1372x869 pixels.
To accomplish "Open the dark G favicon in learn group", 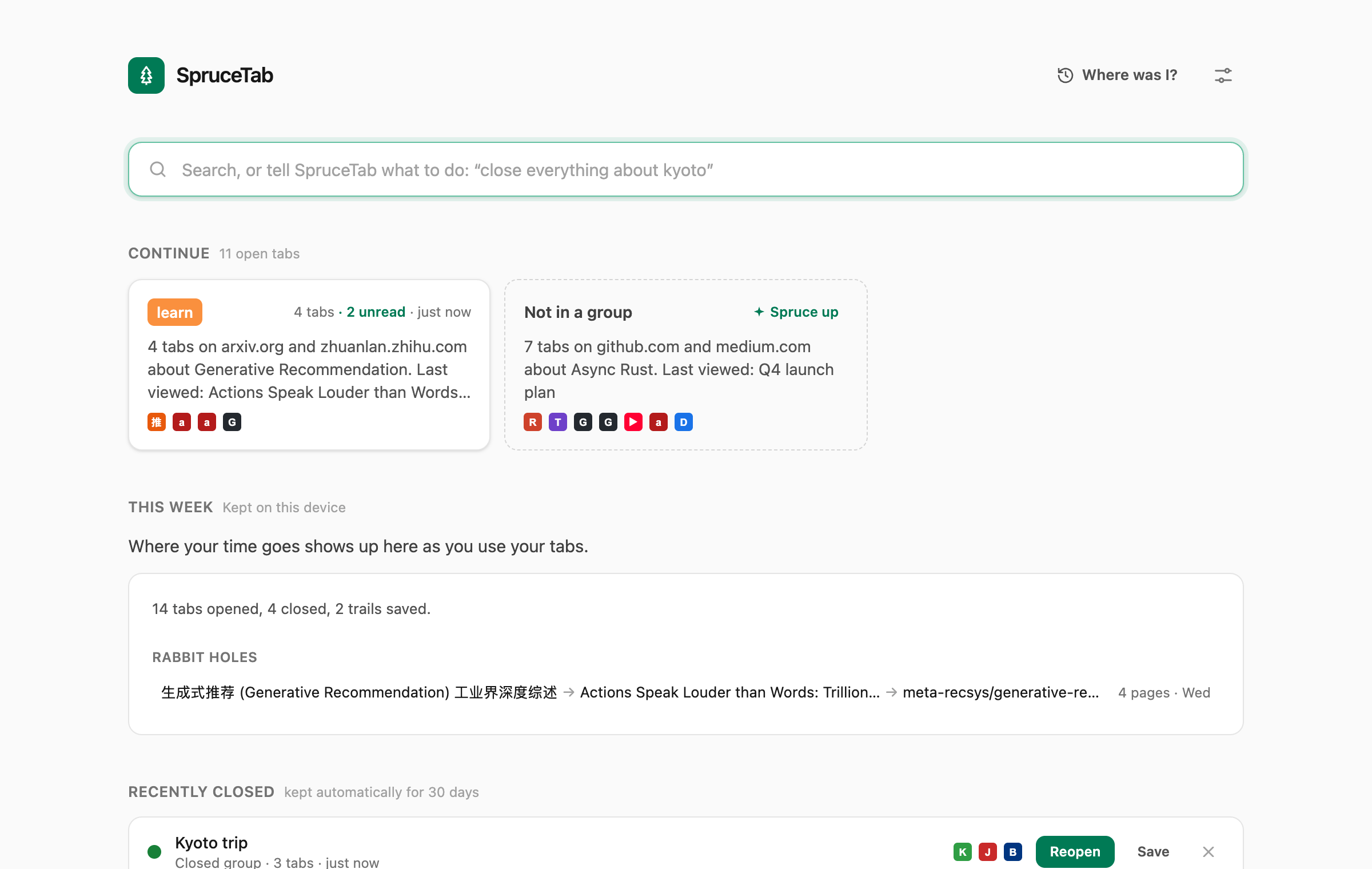I will click(232, 422).
